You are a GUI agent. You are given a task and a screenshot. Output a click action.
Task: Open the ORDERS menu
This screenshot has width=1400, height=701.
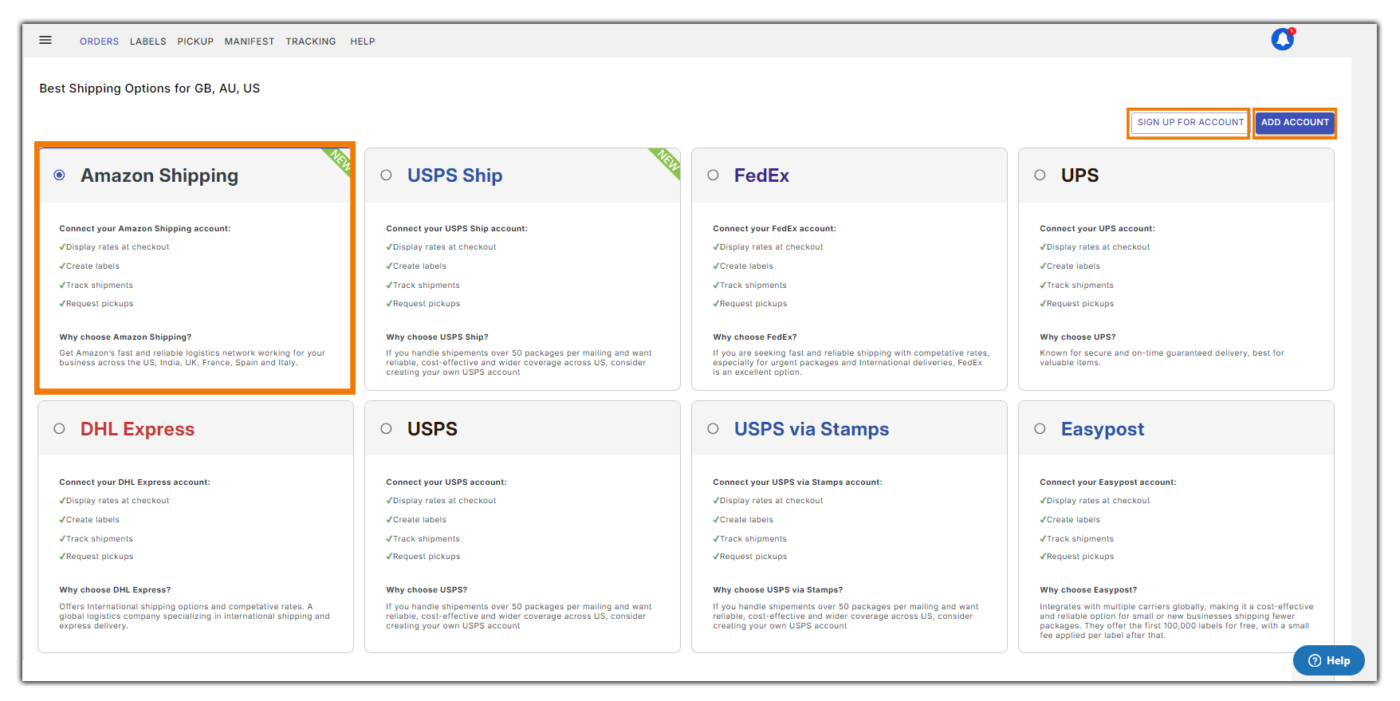[x=99, y=42]
